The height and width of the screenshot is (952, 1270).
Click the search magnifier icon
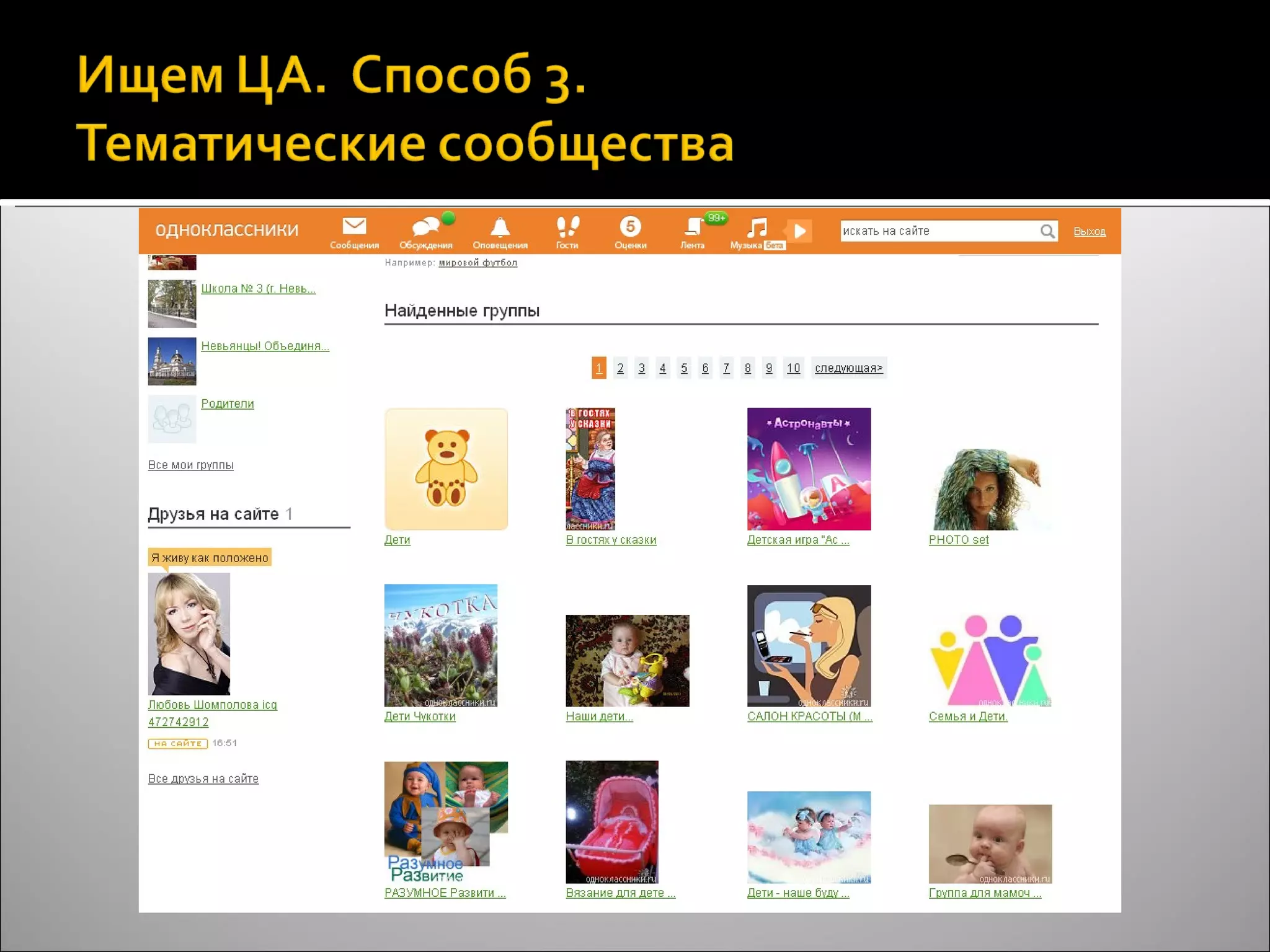pos(1047,231)
